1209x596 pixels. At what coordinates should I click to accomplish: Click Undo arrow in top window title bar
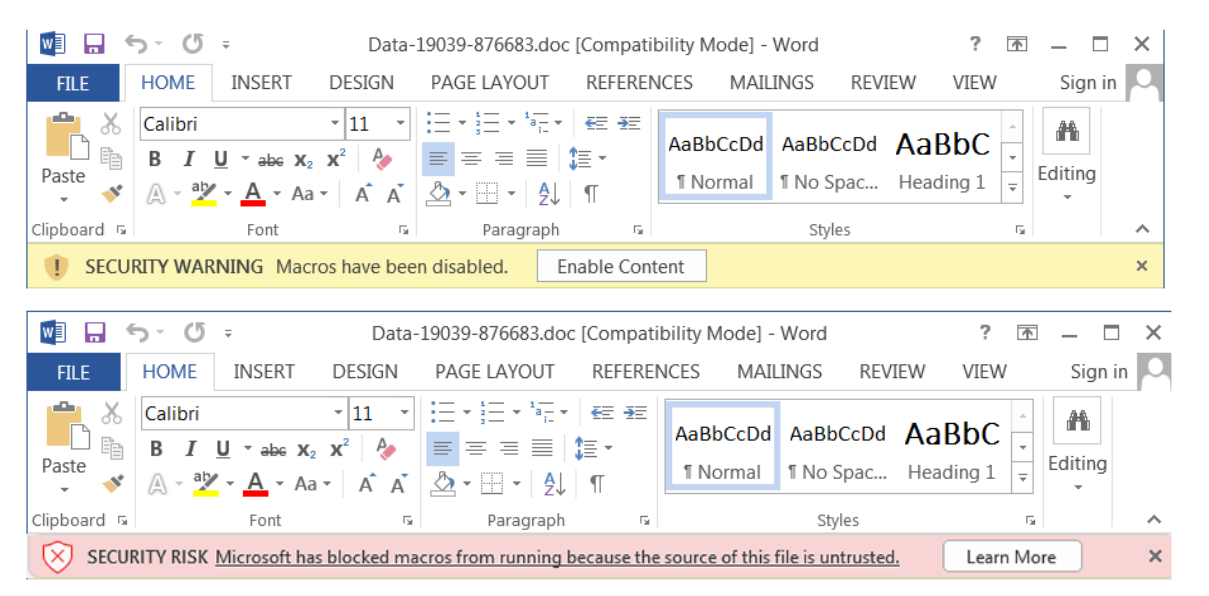point(135,44)
